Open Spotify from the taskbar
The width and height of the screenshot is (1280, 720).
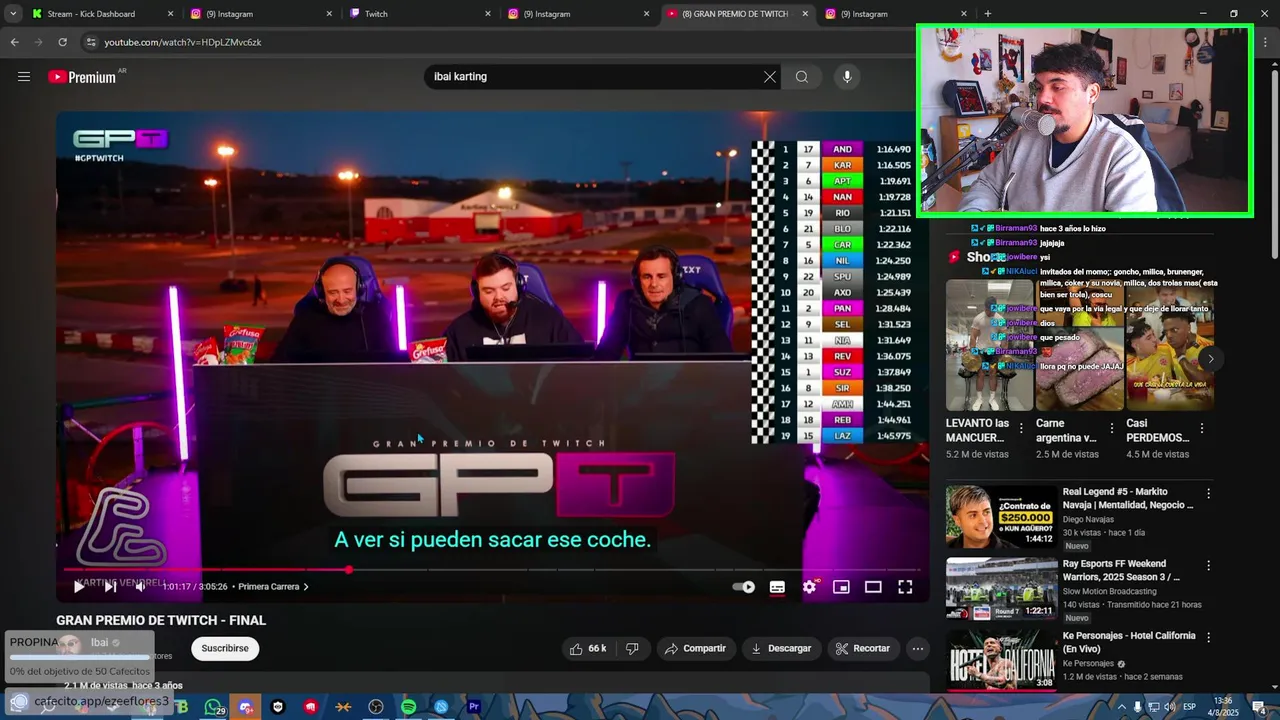408,707
